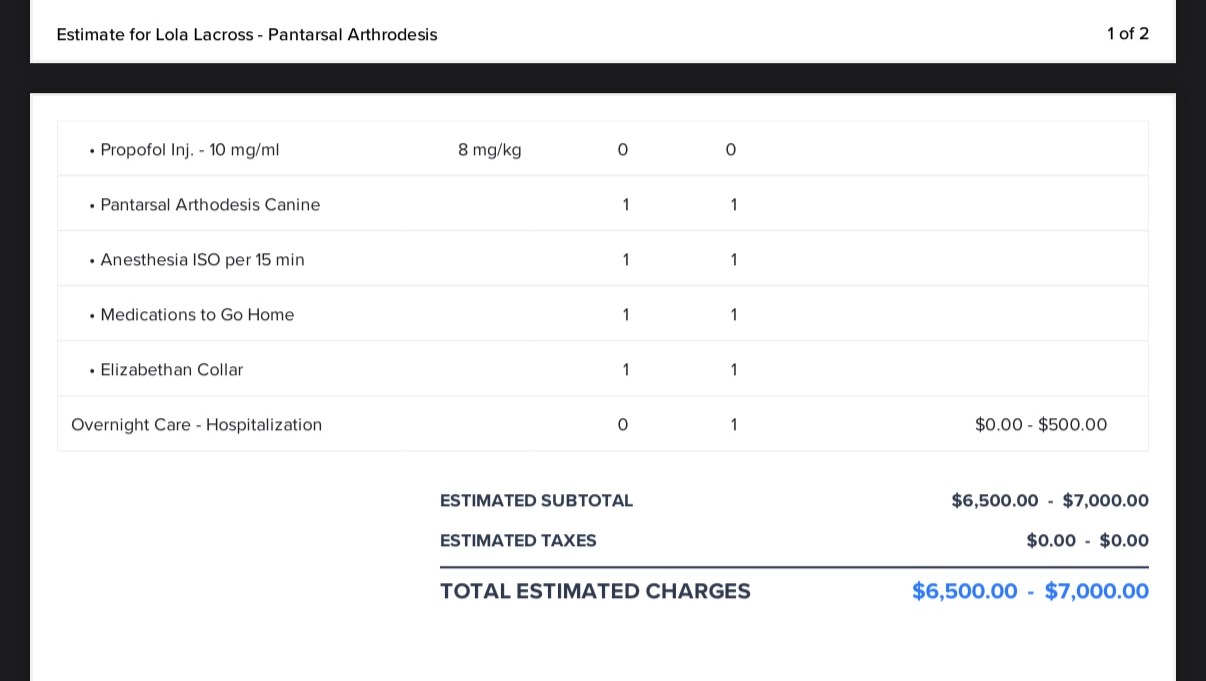The height and width of the screenshot is (681, 1206).
Task: Select the Overnight Care - Hospitalization entry
Action: (x=196, y=425)
